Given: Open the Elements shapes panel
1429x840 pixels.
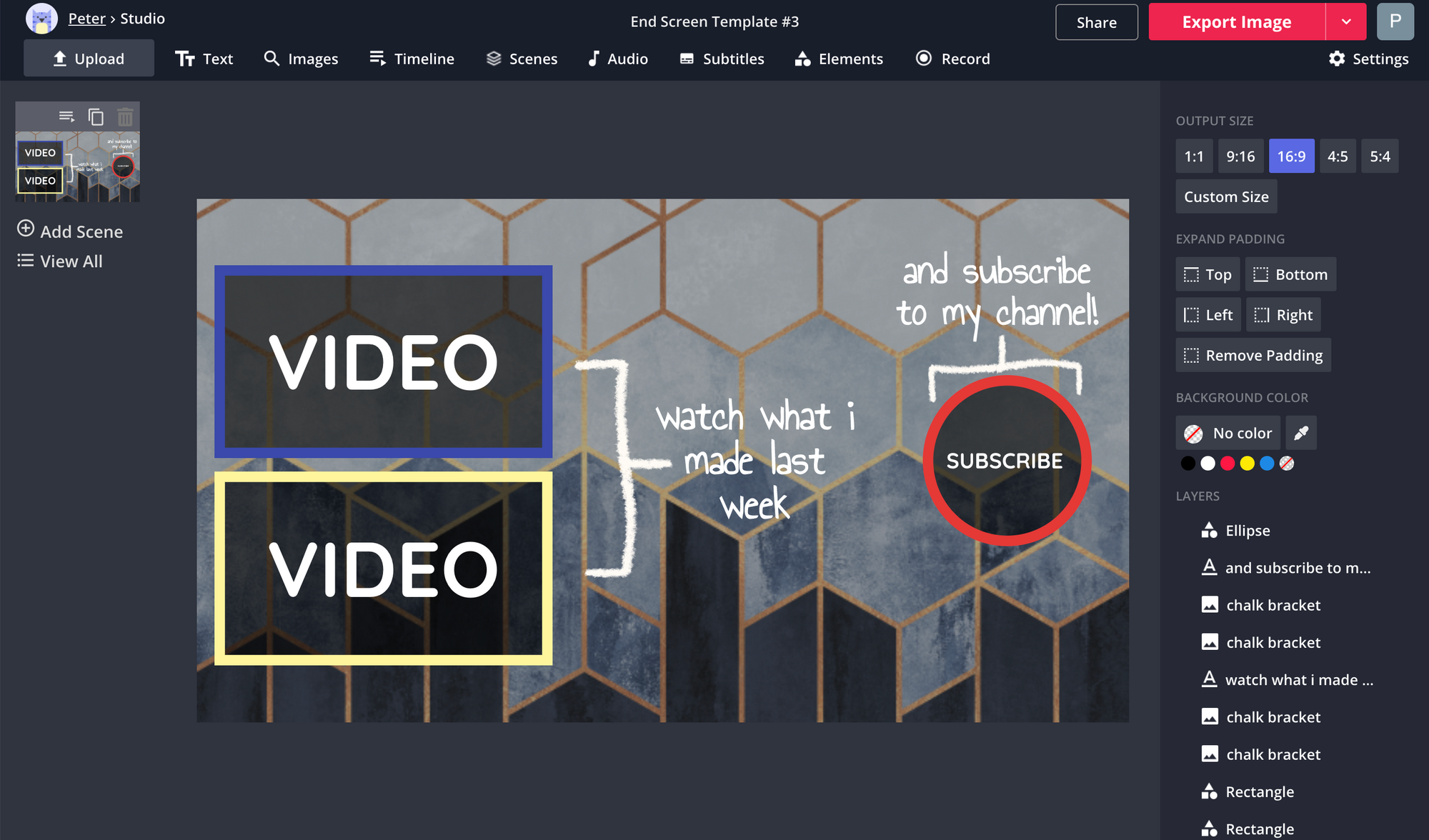Looking at the screenshot, I should [x=839, y=59].
